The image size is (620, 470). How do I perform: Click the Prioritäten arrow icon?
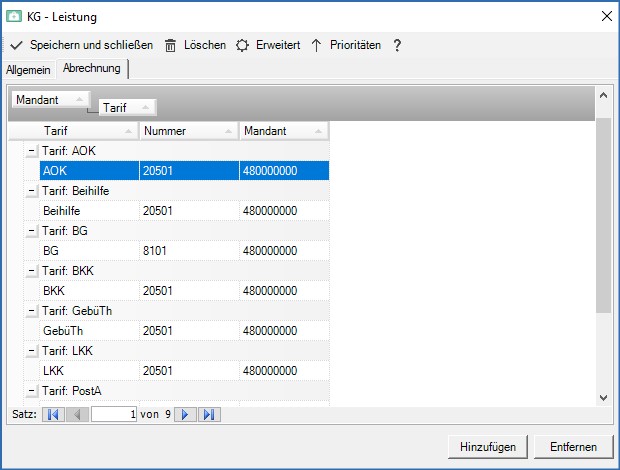coord(317,46)
